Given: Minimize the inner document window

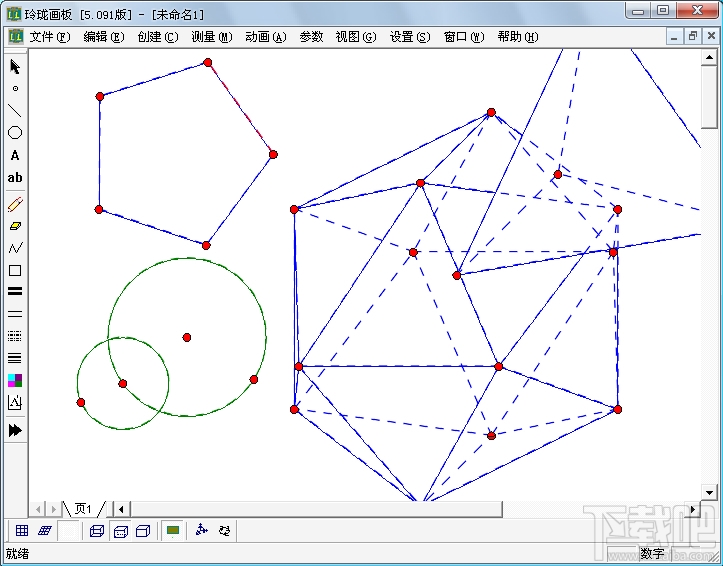Looking at the screenshot, I should click(x=674, y=36).
